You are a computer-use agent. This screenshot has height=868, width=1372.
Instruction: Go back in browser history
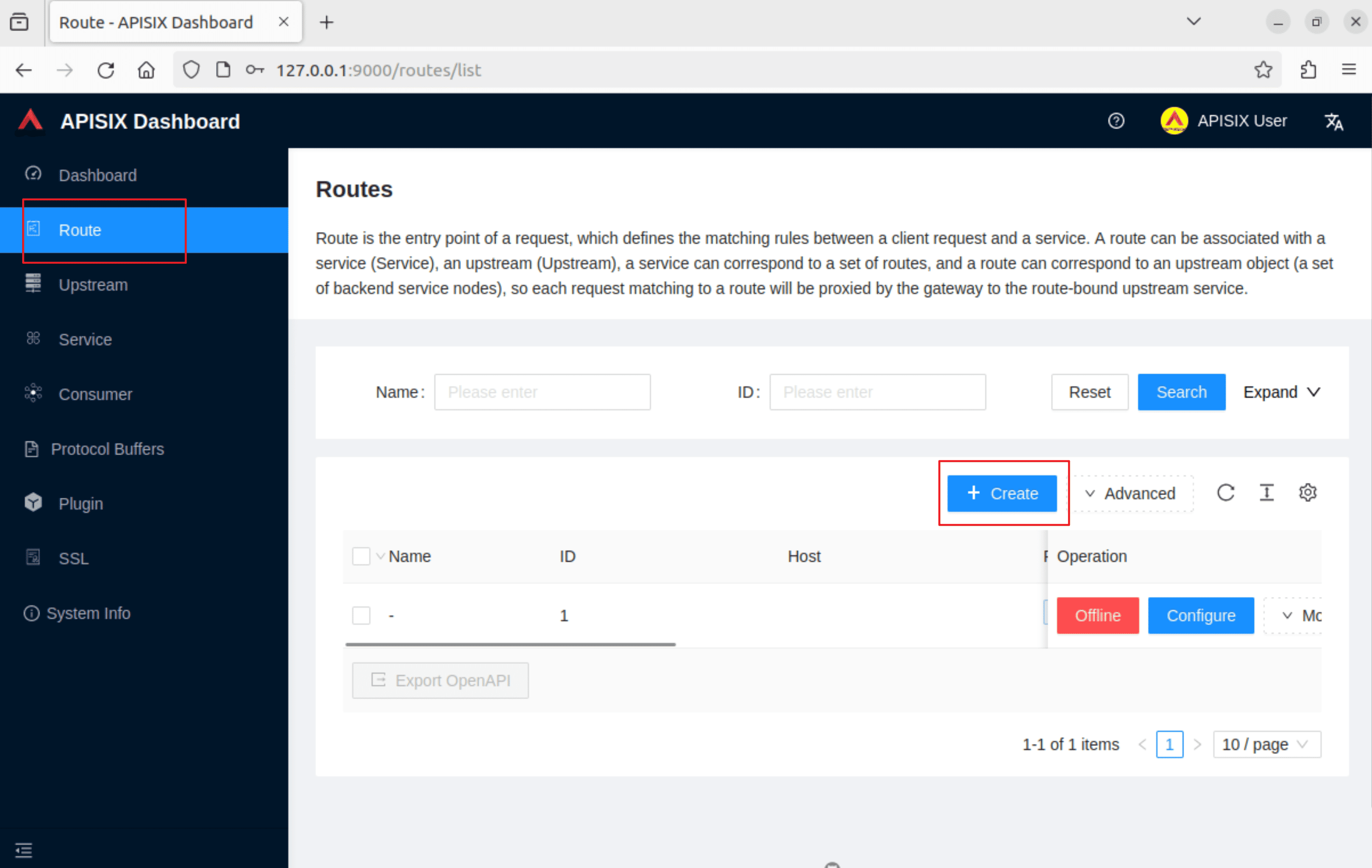pos(24,70)
